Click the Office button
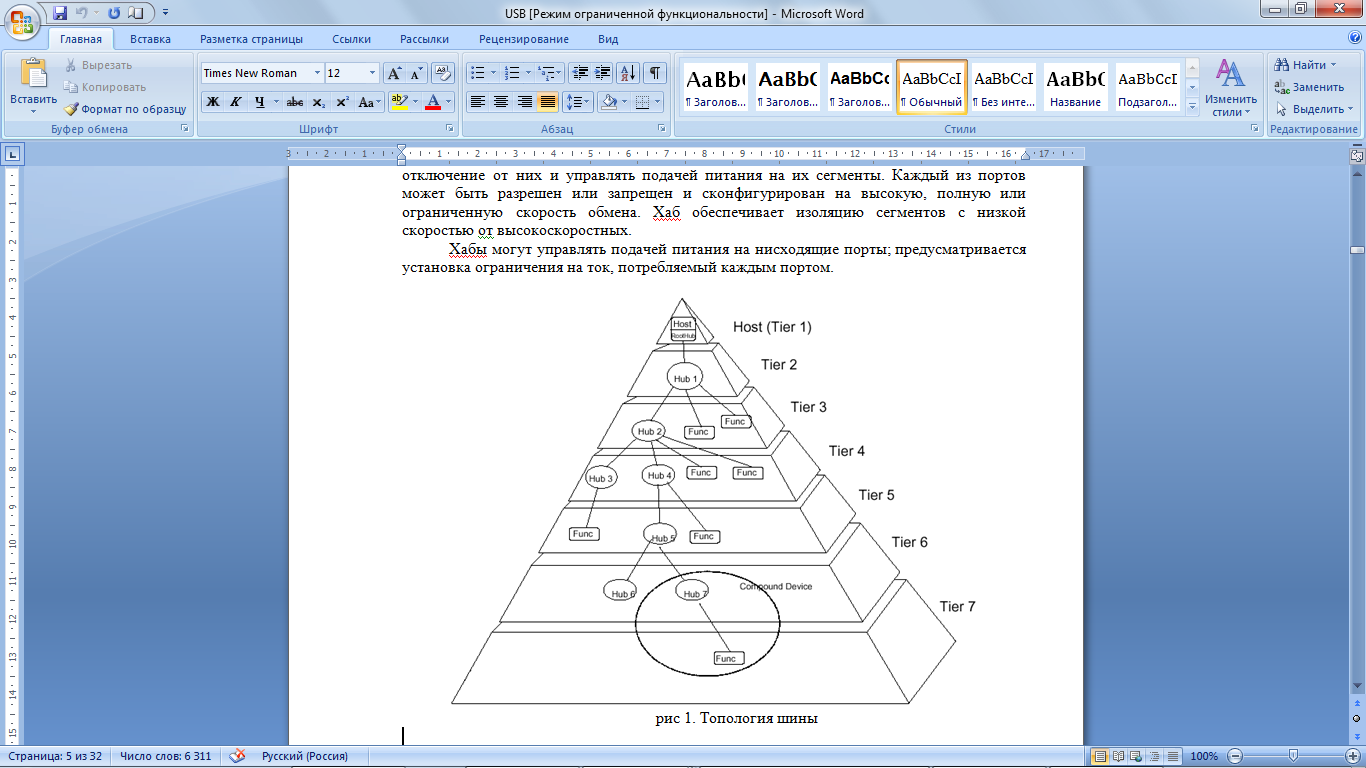1366x768 pixels. [22, 20]
